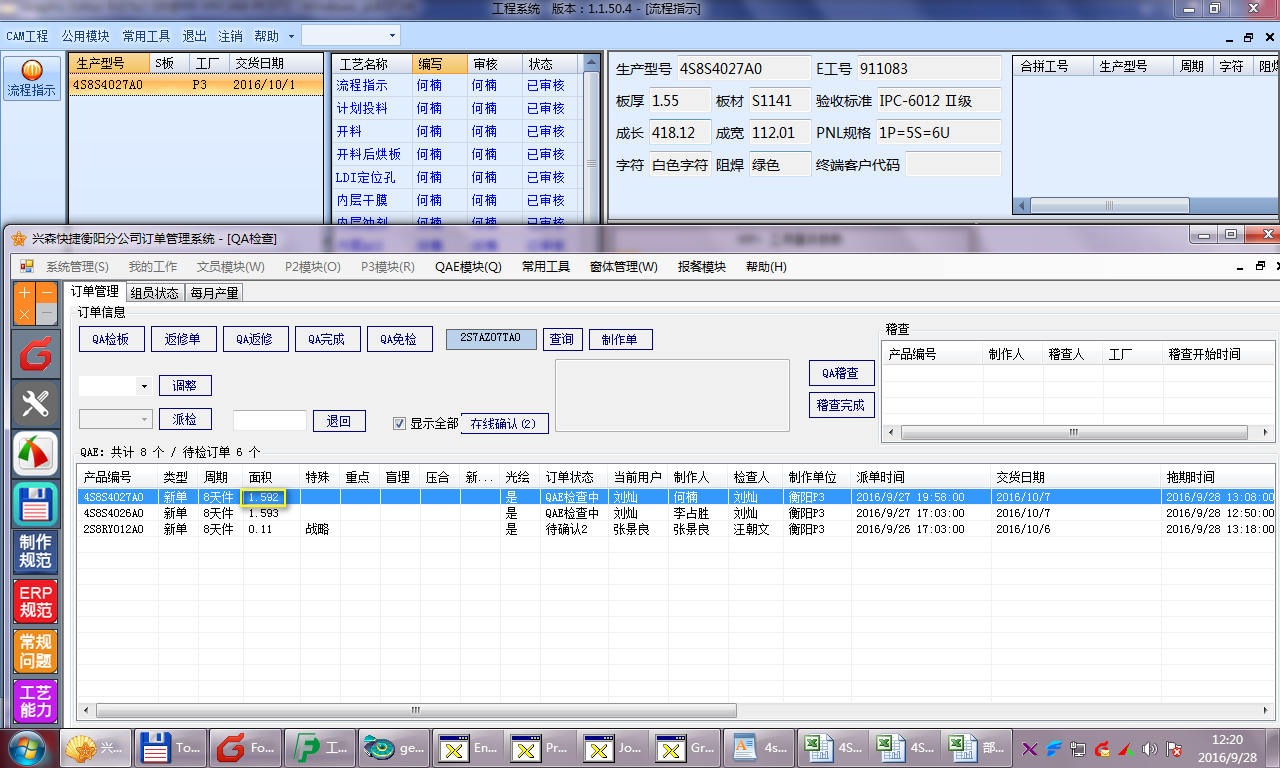This screenshot has width=1280, height=768.
Task: Open the 常规问题 sidebar icon
Action: pyautogui.click(x=35, y=651)
